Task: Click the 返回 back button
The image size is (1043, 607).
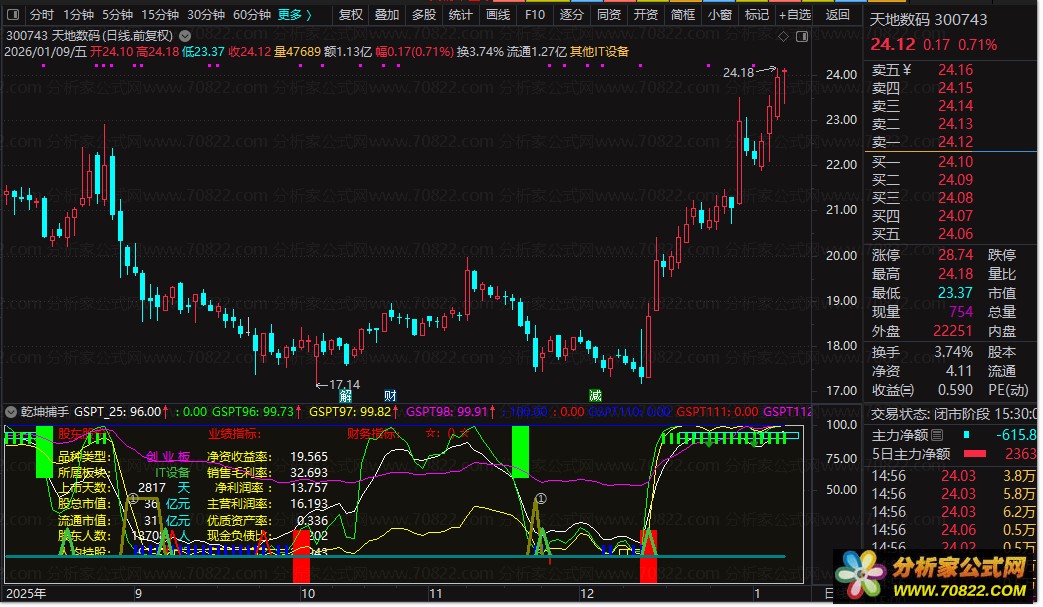Action: click(837, 14)
